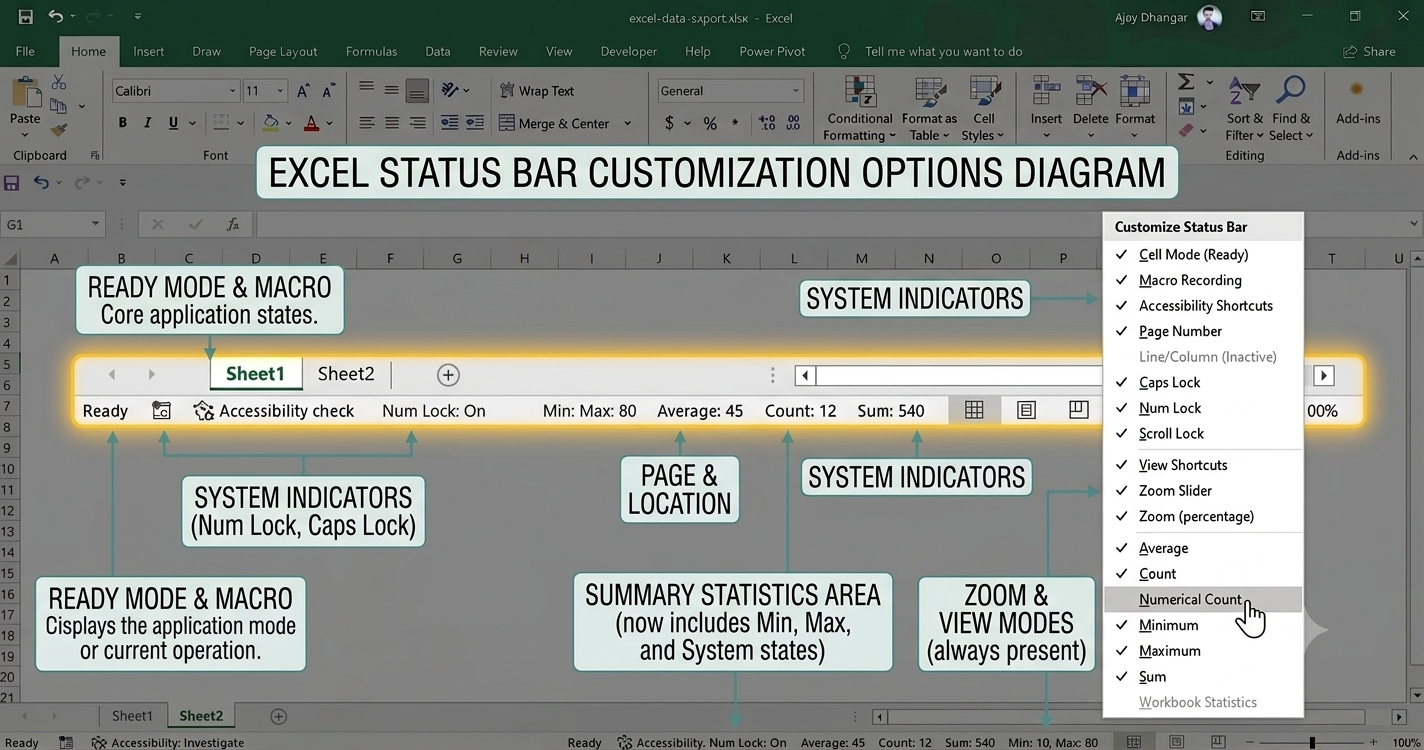
Task: Click the Format Painter brush icon
Action: pos(59,129)
